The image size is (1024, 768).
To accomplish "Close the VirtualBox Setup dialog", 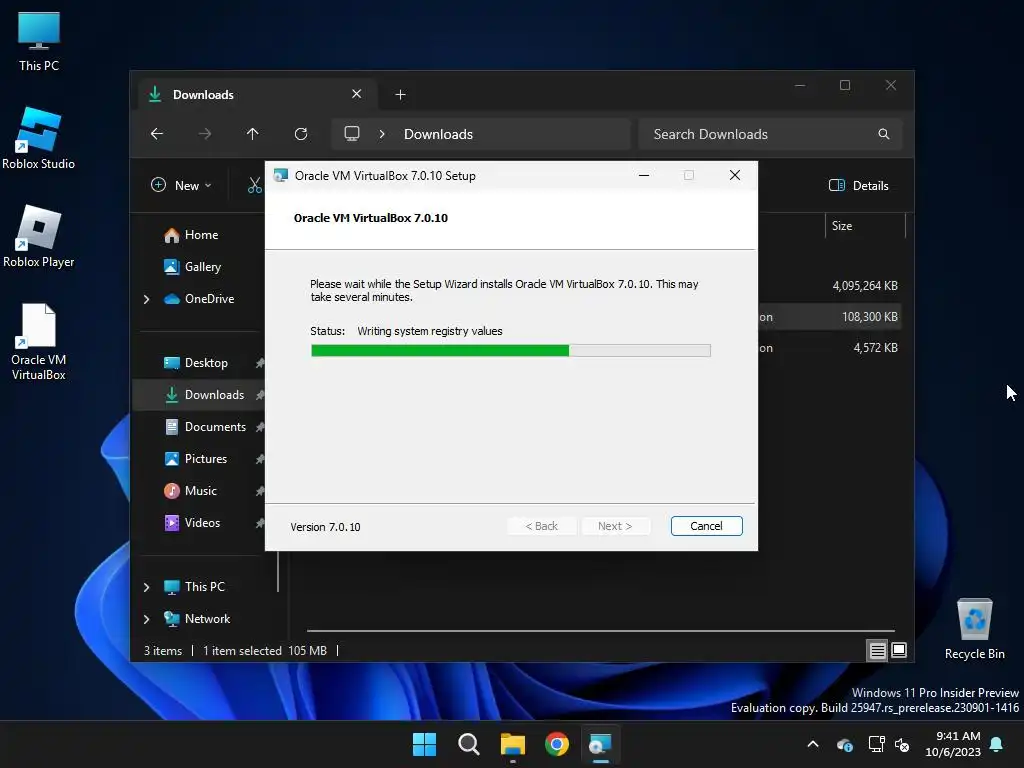I will 735,175.
